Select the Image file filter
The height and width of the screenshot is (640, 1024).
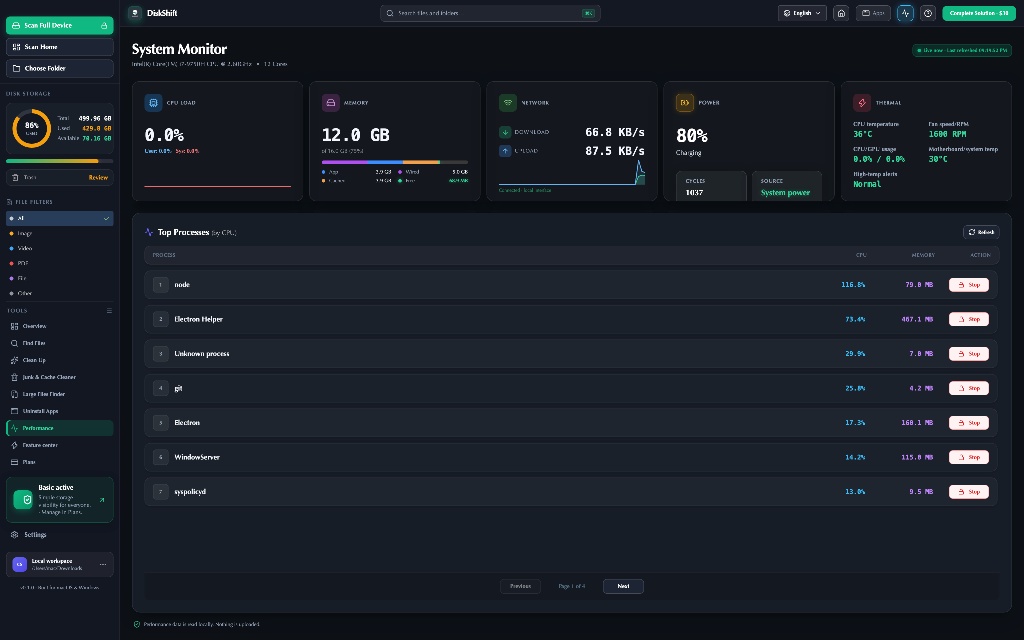tap(59, 233)
